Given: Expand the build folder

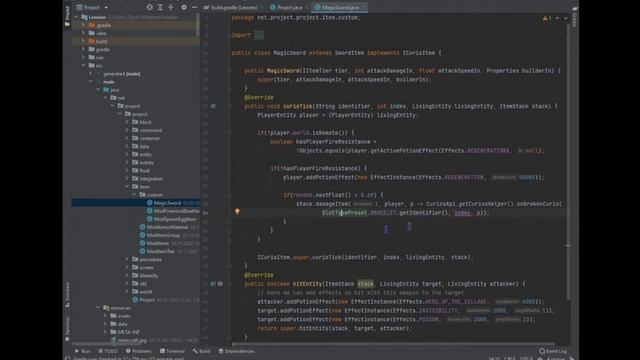Looking at the screenshot, I should (84, 41).
